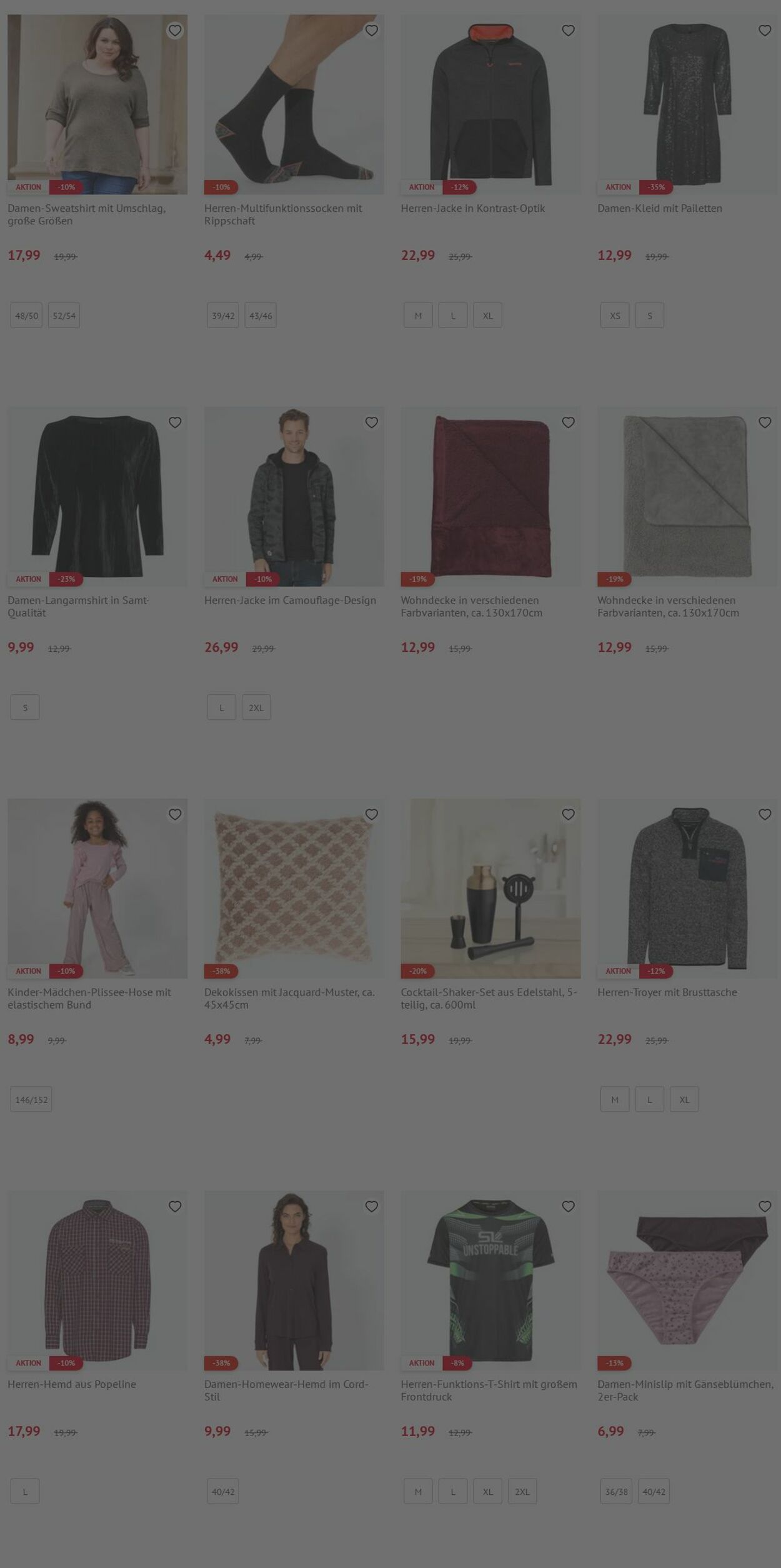Image resolution: width=781 pixels, height=1568 pixels.
Task: Select size 40/42 for Damen-Homewear-Hemd
Action: (223, 1491)
